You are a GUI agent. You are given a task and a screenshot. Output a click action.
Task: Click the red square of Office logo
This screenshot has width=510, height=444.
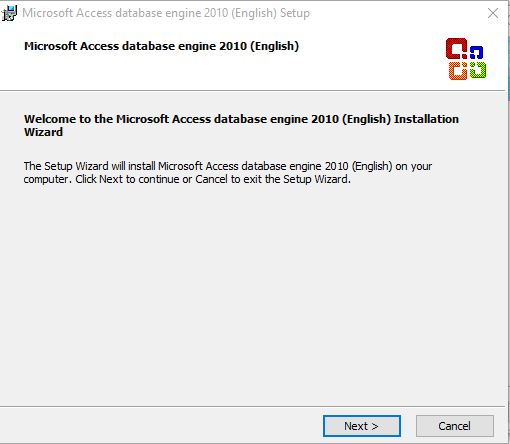click(x=456, y=49)
